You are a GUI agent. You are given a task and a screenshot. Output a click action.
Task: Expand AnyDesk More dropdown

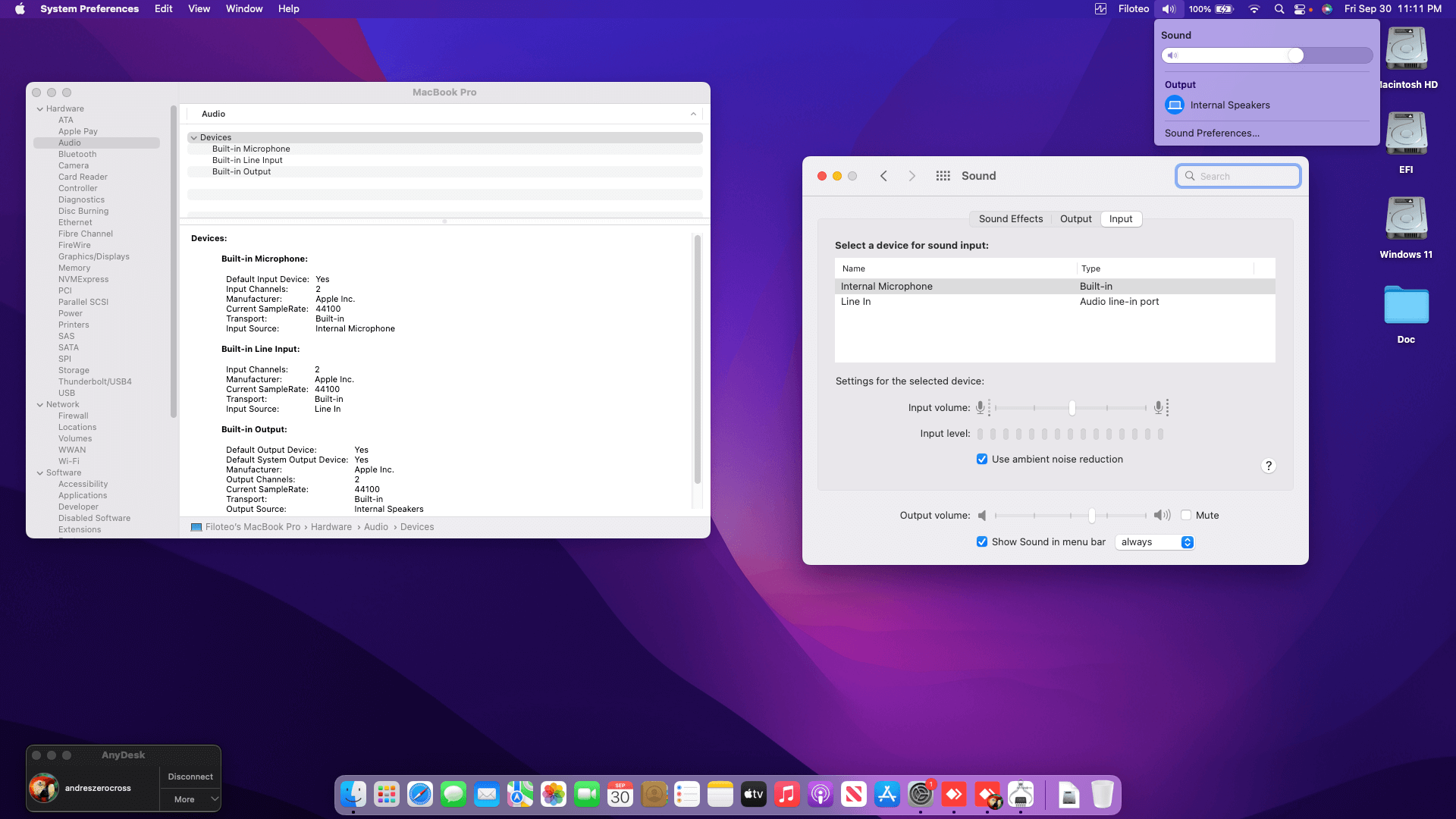pyautogui.click(x=190, y=800)
